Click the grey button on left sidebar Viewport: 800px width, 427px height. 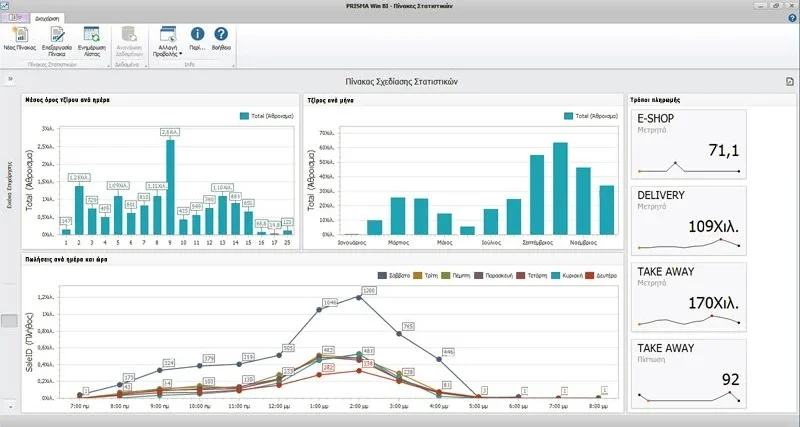click(x=9, y=321)
